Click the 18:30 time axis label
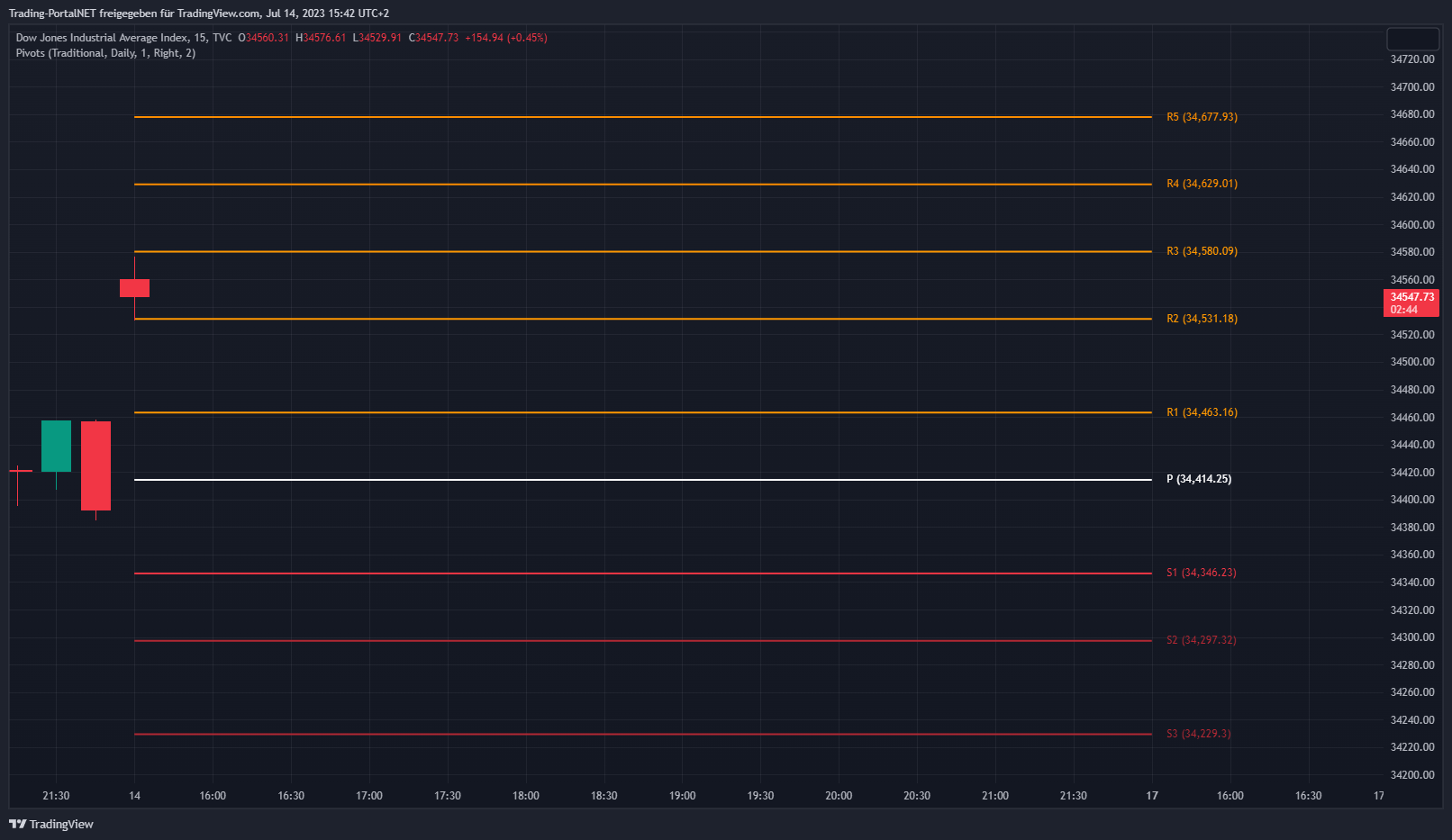The image size is (1452, 840). (x=604, y=796)
